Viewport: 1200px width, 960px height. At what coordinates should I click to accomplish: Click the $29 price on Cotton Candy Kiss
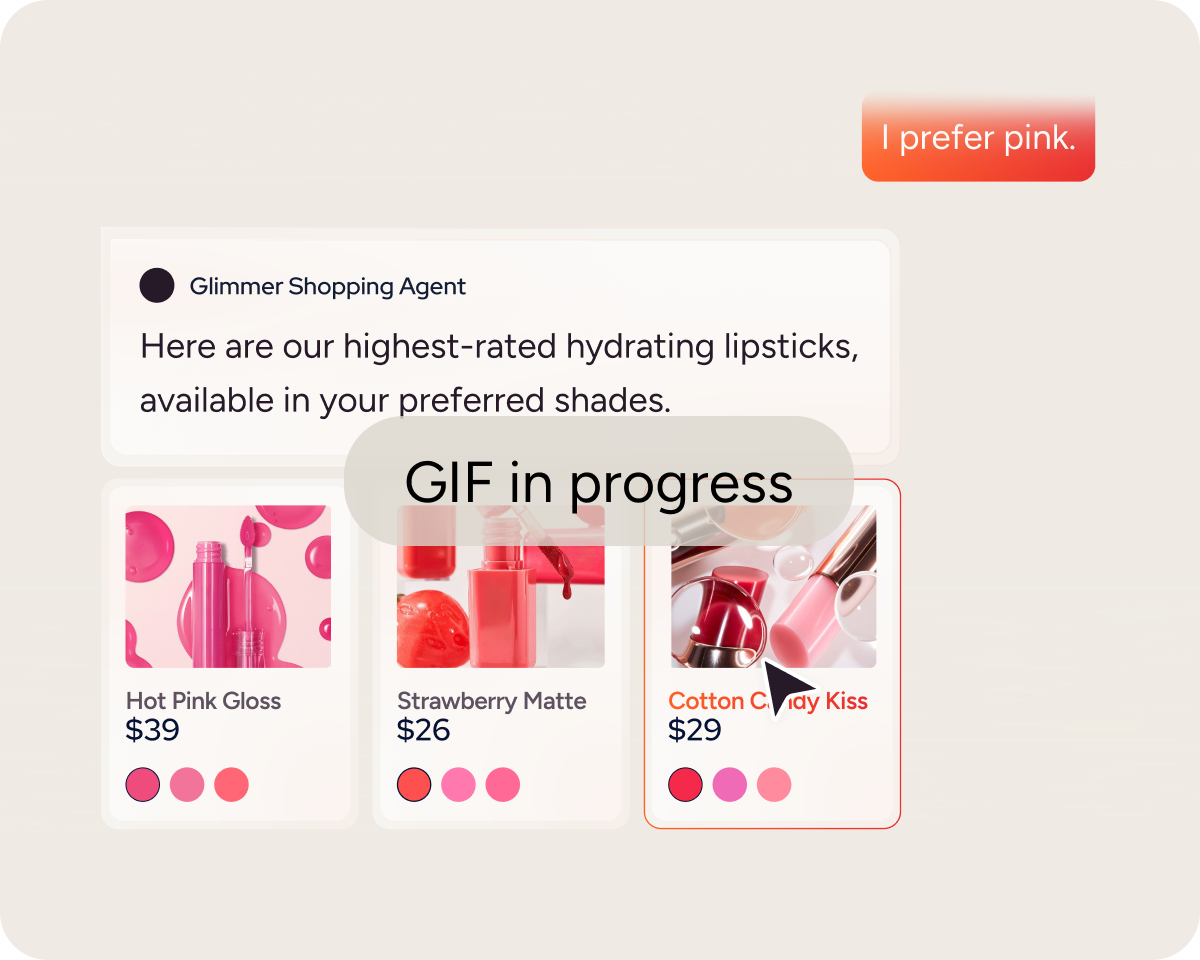click(694, 730)
